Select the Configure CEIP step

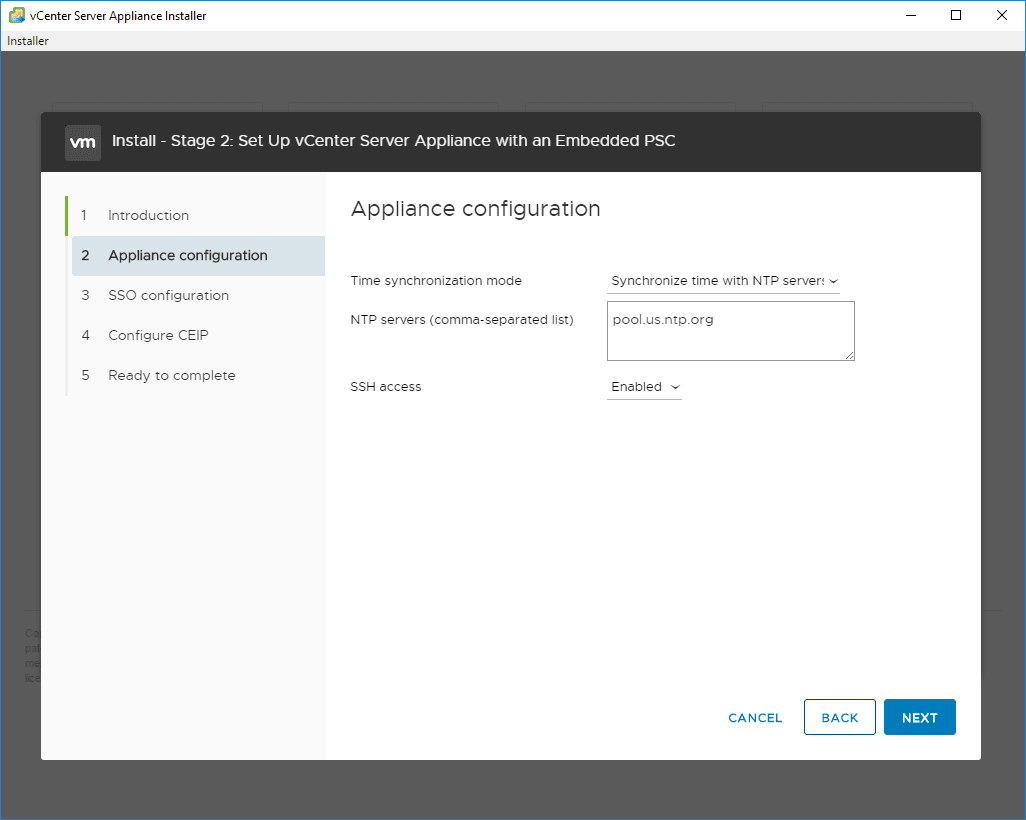pos(158,335)
